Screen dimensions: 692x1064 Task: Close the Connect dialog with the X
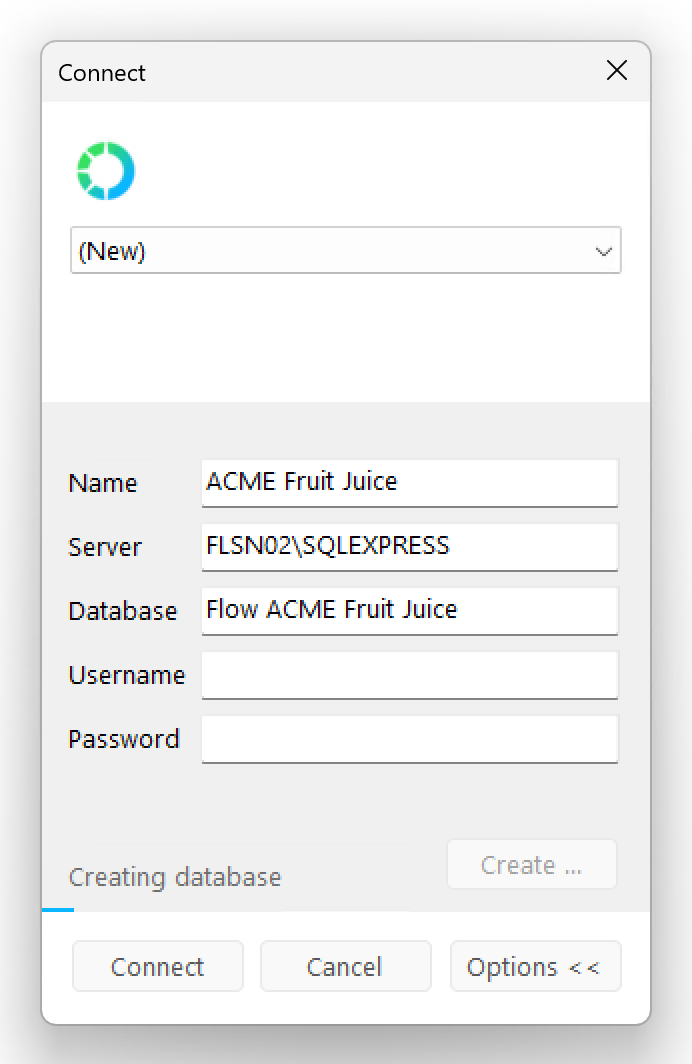(617, 71)
